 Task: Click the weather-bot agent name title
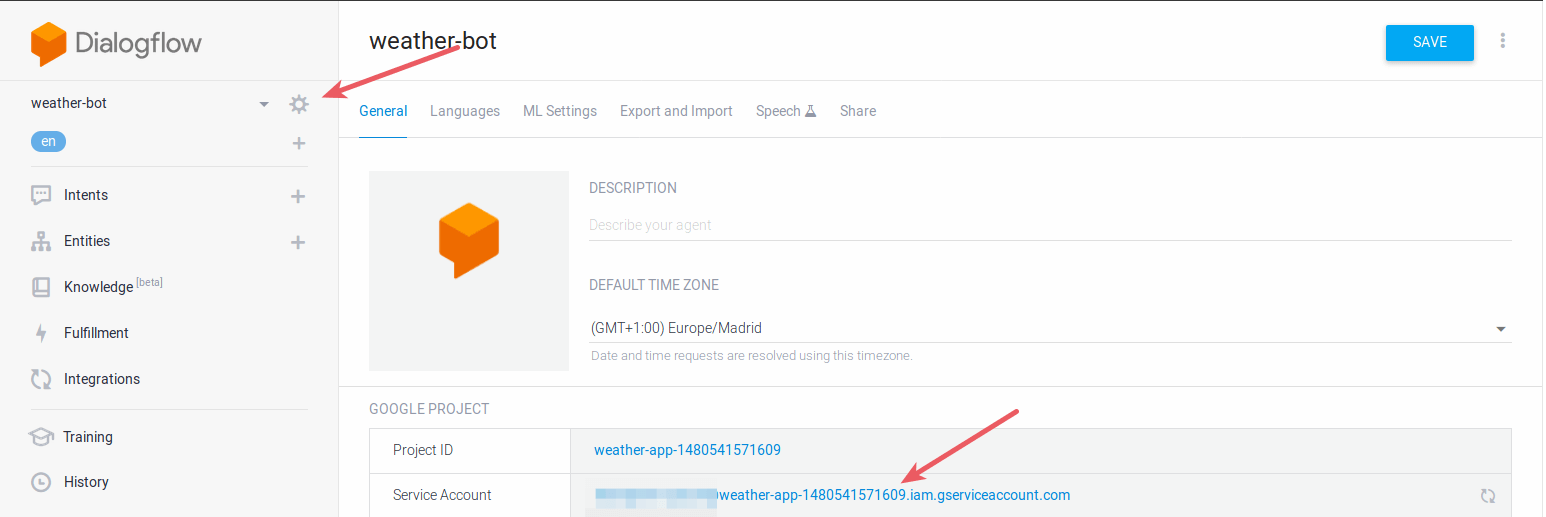433,41
